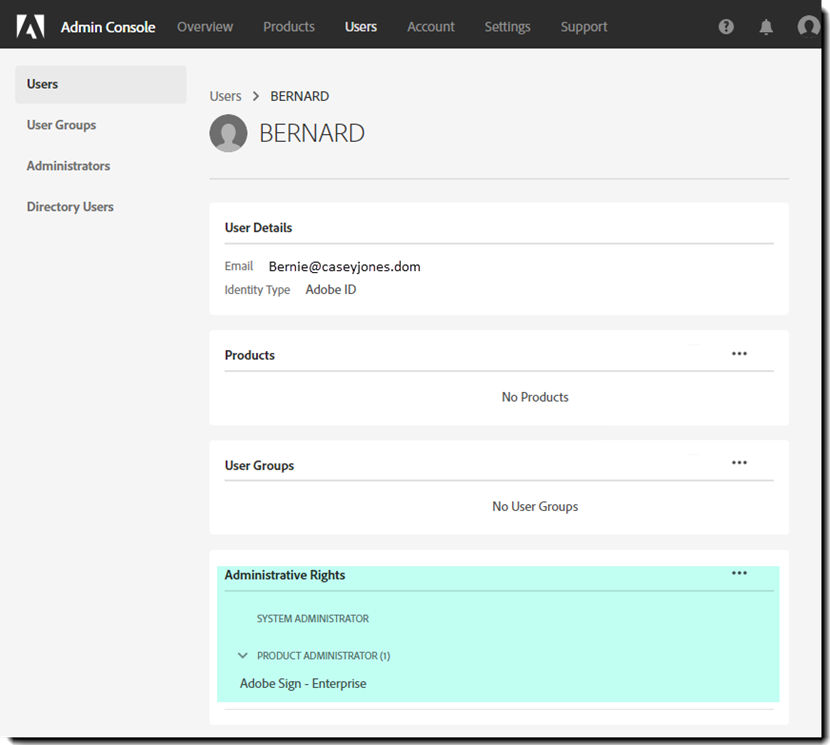The height and width of the screenshot is (745, 830).
Task: Open the Administrative Rights more options menu
Action: pos(739,573)
